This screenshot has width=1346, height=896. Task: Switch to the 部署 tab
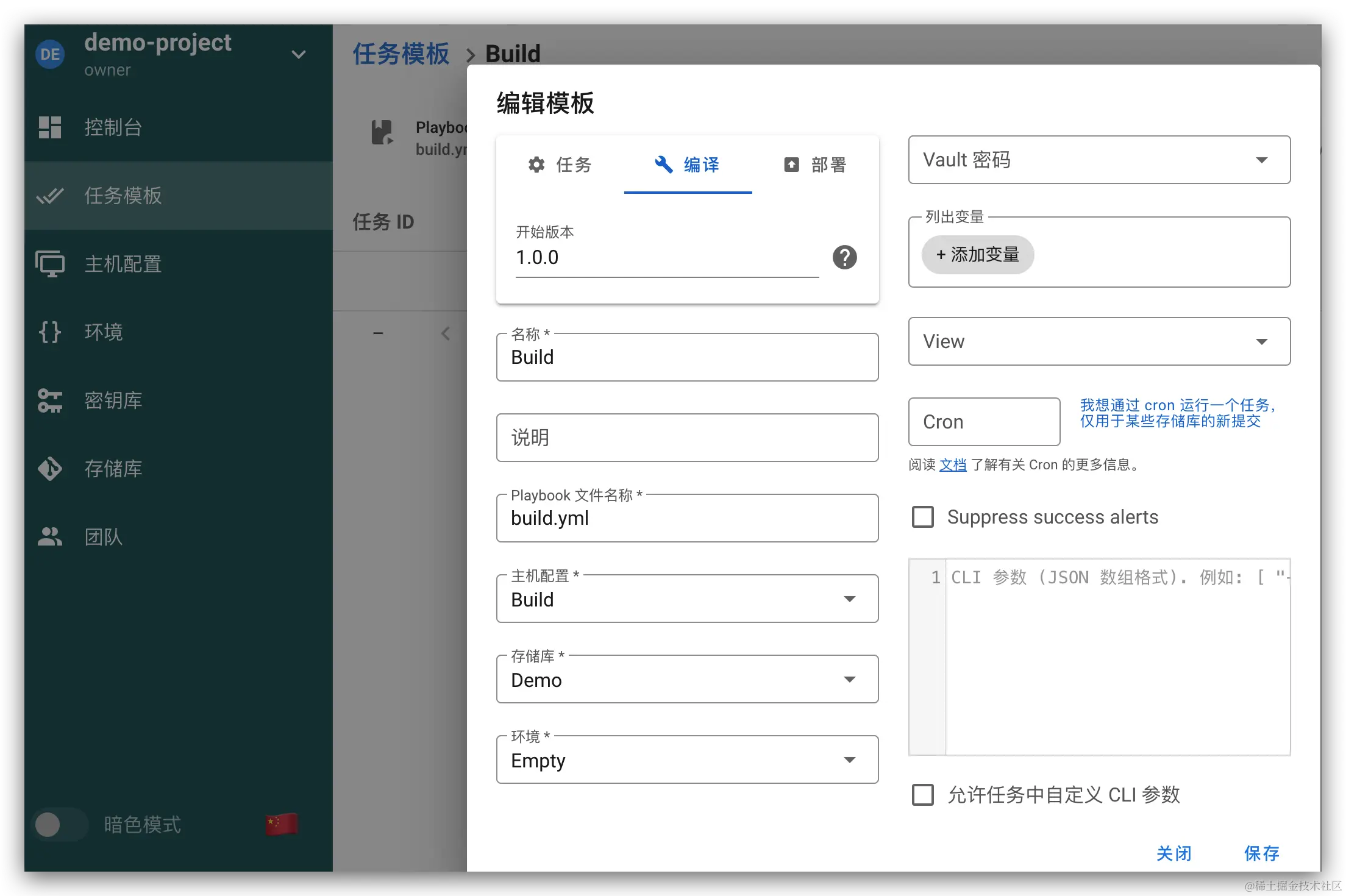[815, 165]
